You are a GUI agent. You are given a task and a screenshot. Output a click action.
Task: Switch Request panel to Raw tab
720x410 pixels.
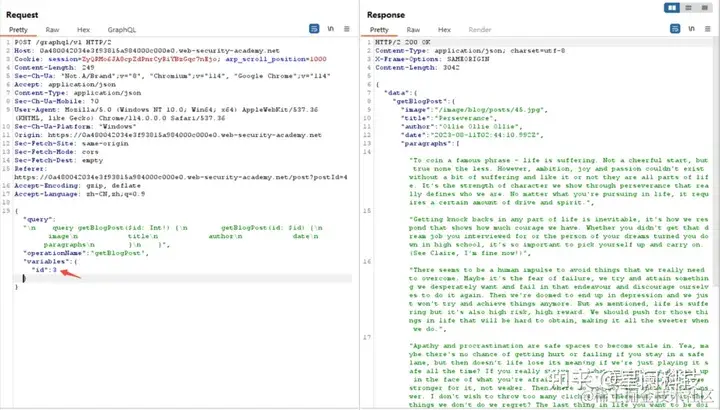click(x=52, y=29)
